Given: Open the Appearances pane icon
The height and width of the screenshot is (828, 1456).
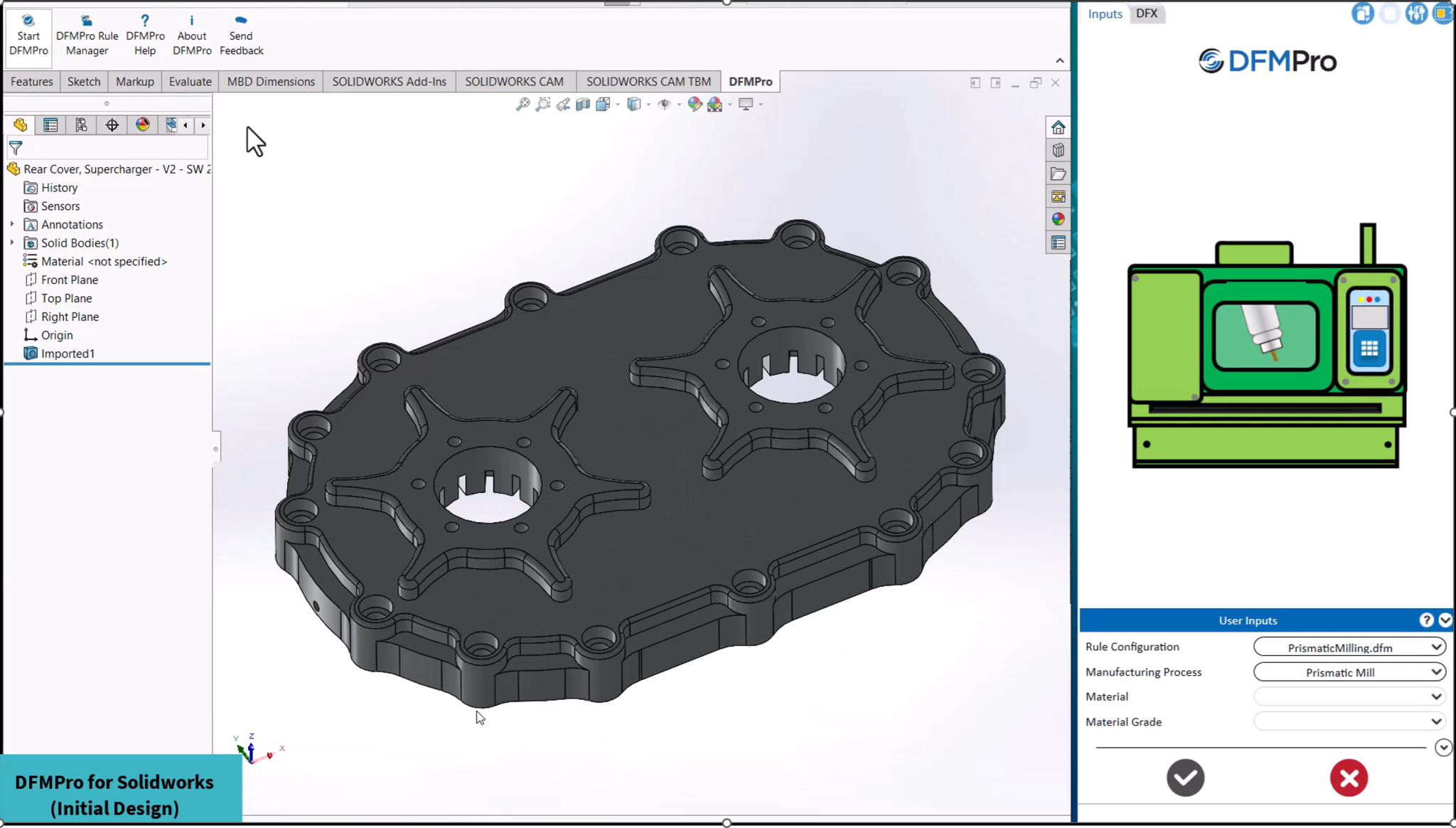Looking at the screenshot, I should pyautogui.click(x=1058, y=219).
